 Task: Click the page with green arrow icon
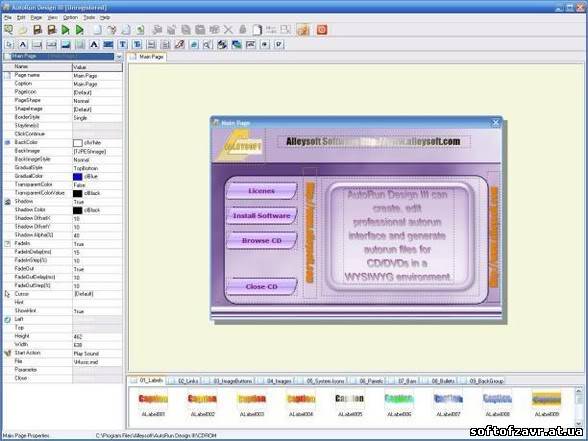pos(140,30)
